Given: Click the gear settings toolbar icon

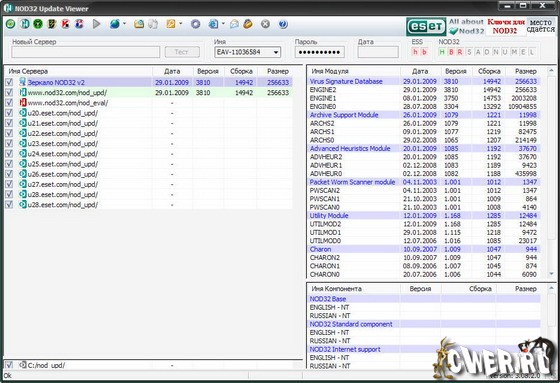Looking at the screenshot, I should click(195, 24).
